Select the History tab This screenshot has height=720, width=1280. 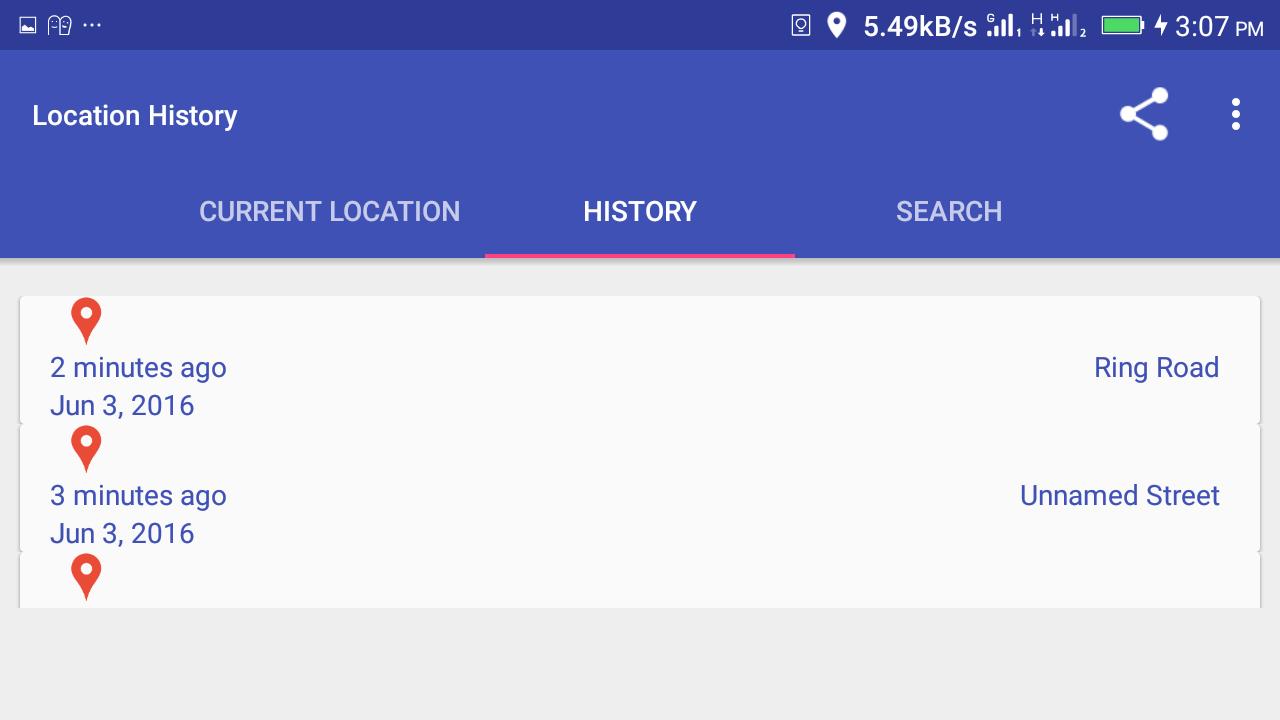[640, 211]
